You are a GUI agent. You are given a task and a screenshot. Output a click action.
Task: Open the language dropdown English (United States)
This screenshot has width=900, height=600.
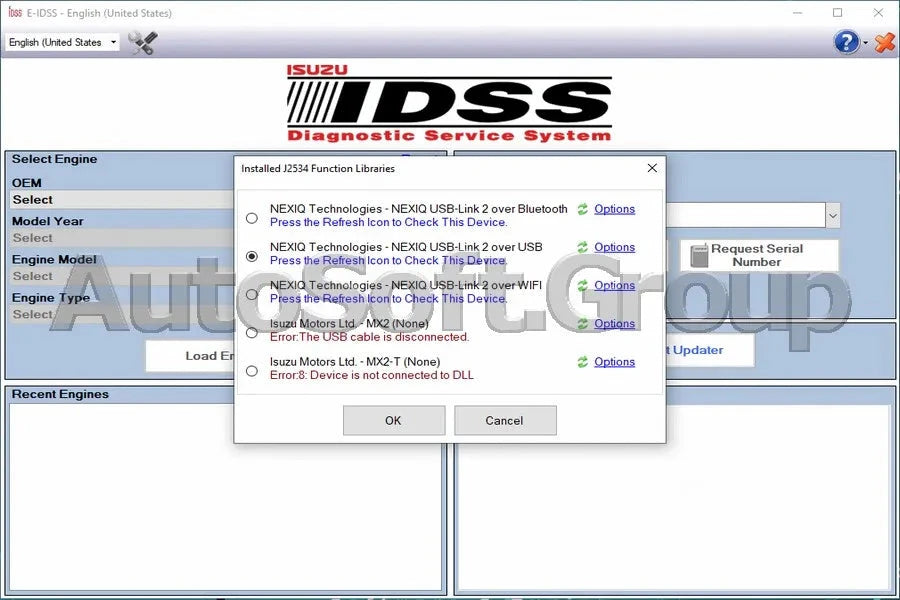[x=63, y=42]
